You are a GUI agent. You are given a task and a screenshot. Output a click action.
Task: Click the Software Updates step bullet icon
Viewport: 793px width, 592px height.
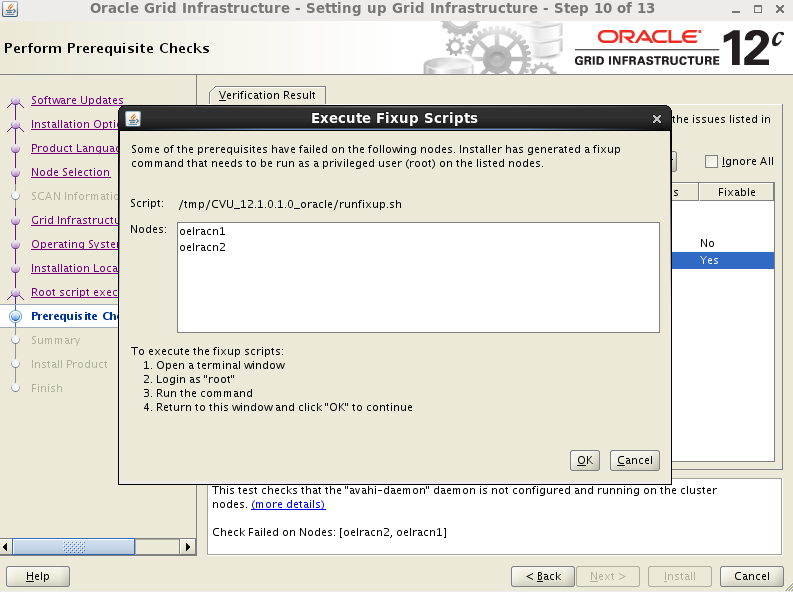coord(16,101)
